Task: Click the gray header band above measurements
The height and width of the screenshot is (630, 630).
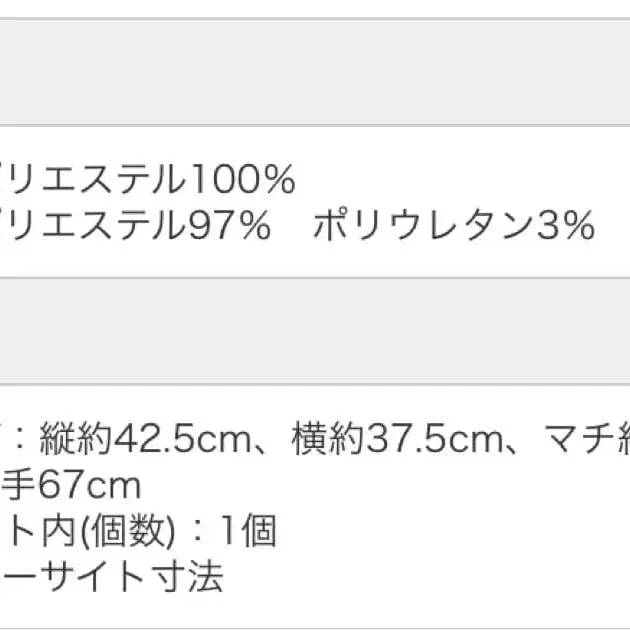Action: point(315,330)
